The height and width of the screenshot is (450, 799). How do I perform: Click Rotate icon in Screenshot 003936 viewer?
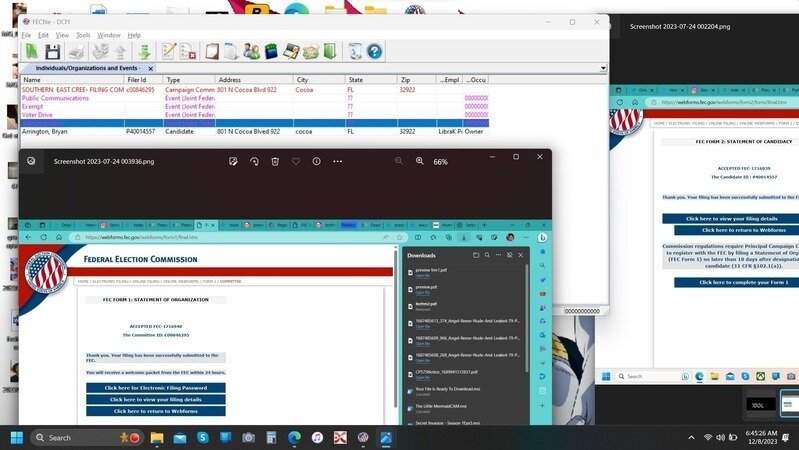254,161
